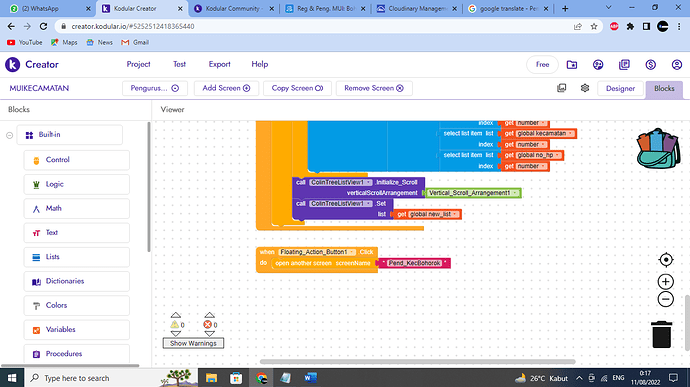Viewport: 690px width, 387px height.
Task: Click the Add Screen button
Action: pos(226,88)
